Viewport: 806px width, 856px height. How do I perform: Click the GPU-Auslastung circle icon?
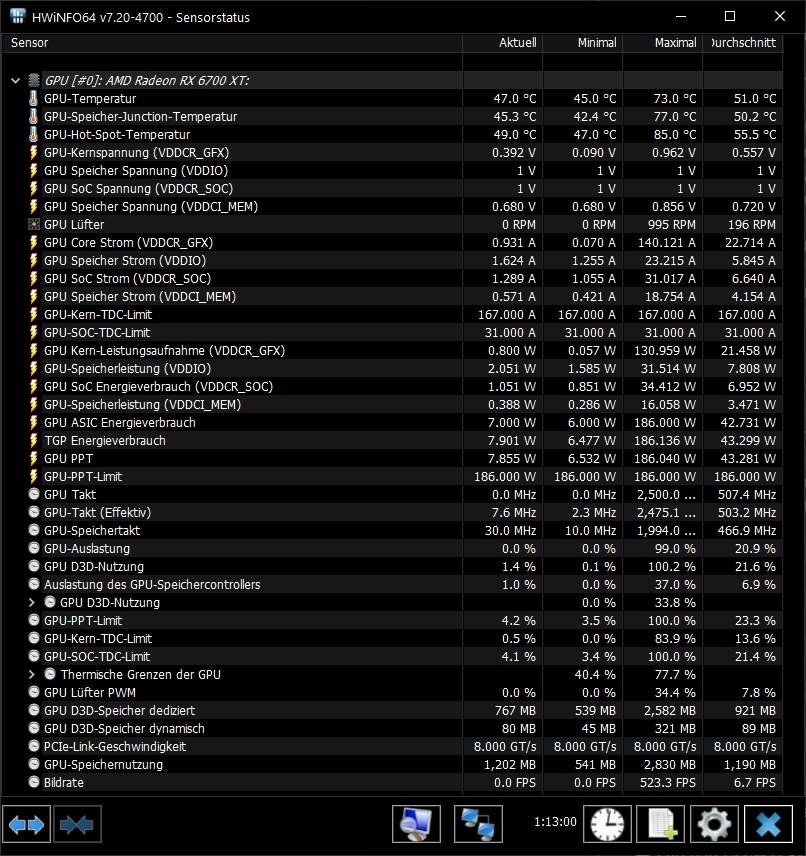click(34, 548)
